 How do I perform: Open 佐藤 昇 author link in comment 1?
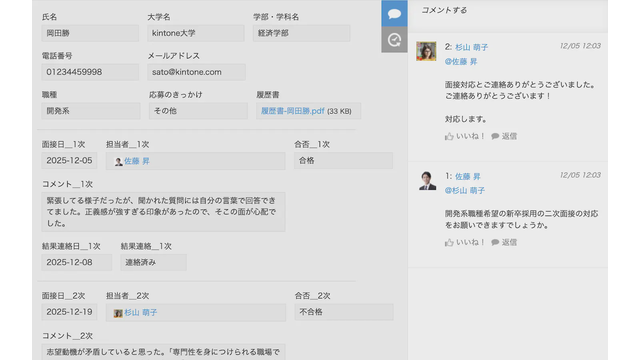[x=468, y=176]
